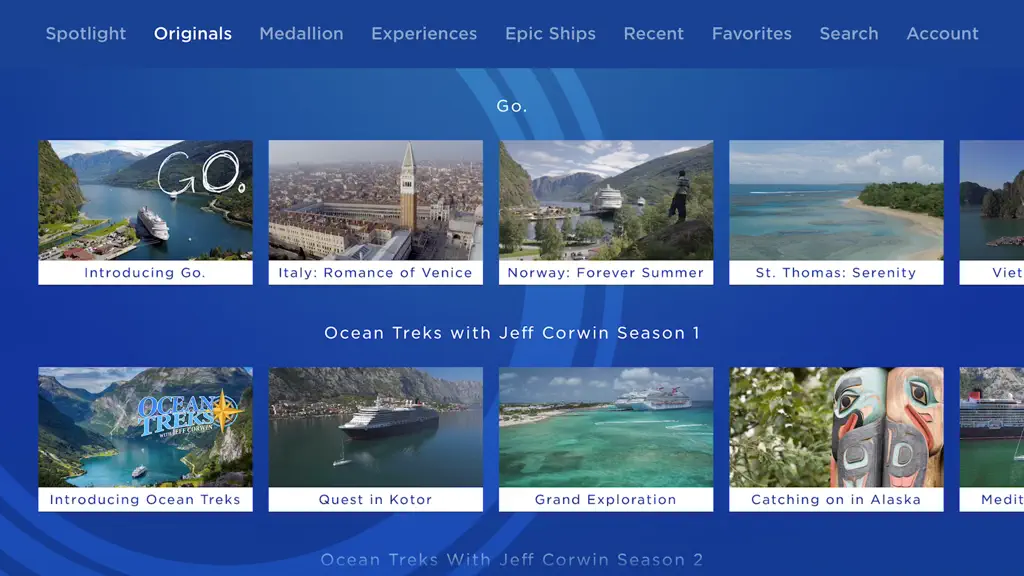This screenshot has width=1024, height=576.
Task: Open Search from the top menu
Action: coord(848,34)
